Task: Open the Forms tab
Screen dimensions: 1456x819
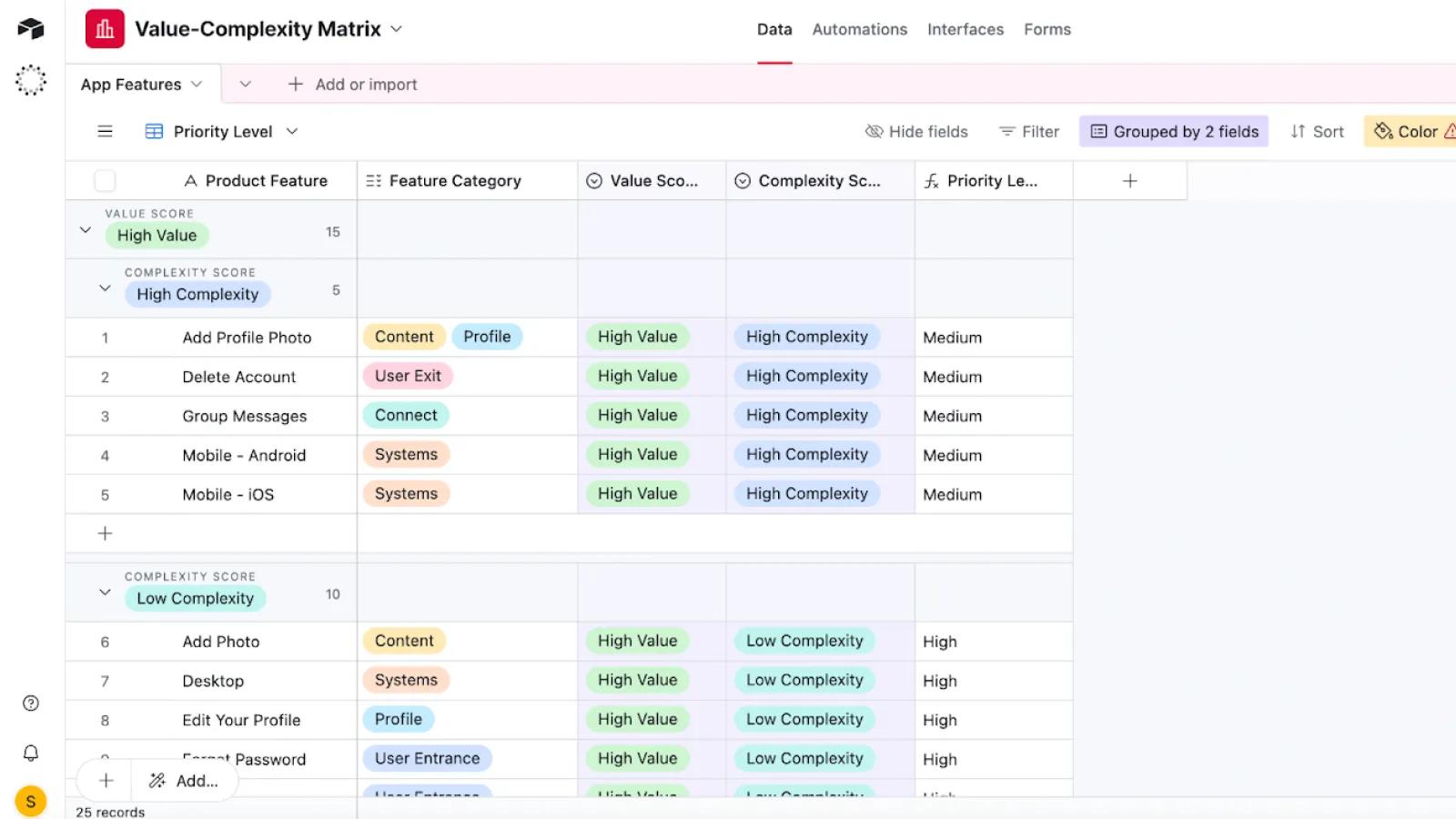Action: (1047, 29)
